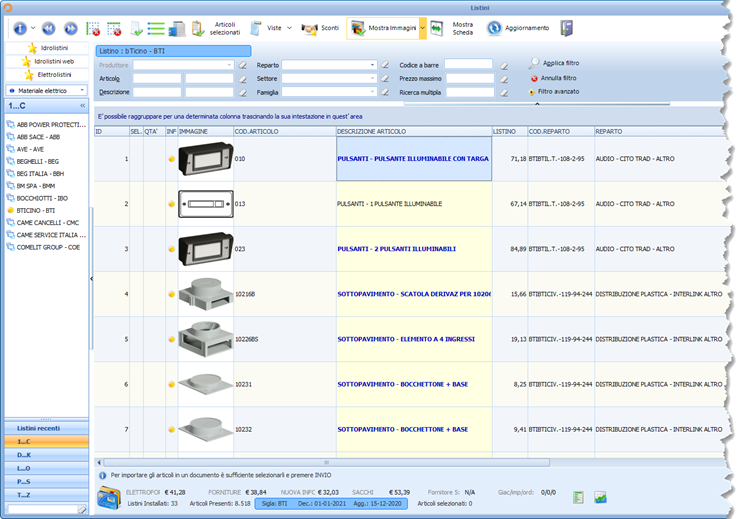741x519 pixels.
Task: Toggle the Mostra Immagini button
Action: tap(383, 28)
